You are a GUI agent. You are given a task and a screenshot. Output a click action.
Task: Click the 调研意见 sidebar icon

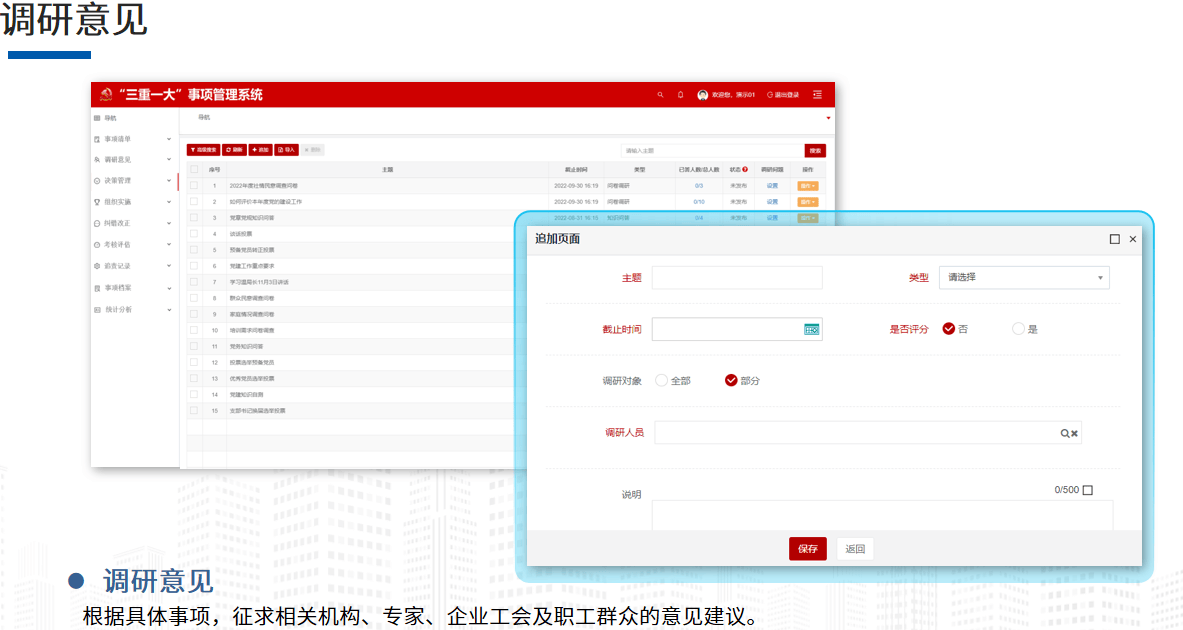(97, 160)
